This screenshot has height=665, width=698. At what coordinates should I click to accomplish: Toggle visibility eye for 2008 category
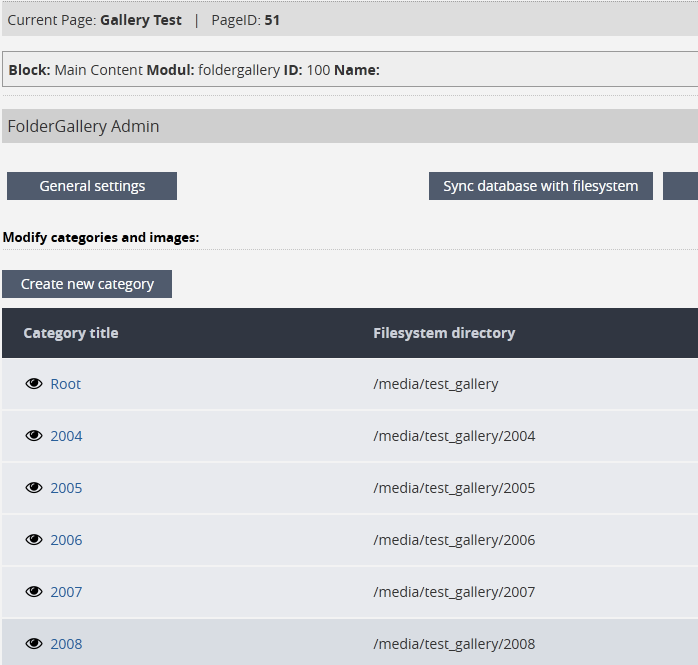point(34,644)
